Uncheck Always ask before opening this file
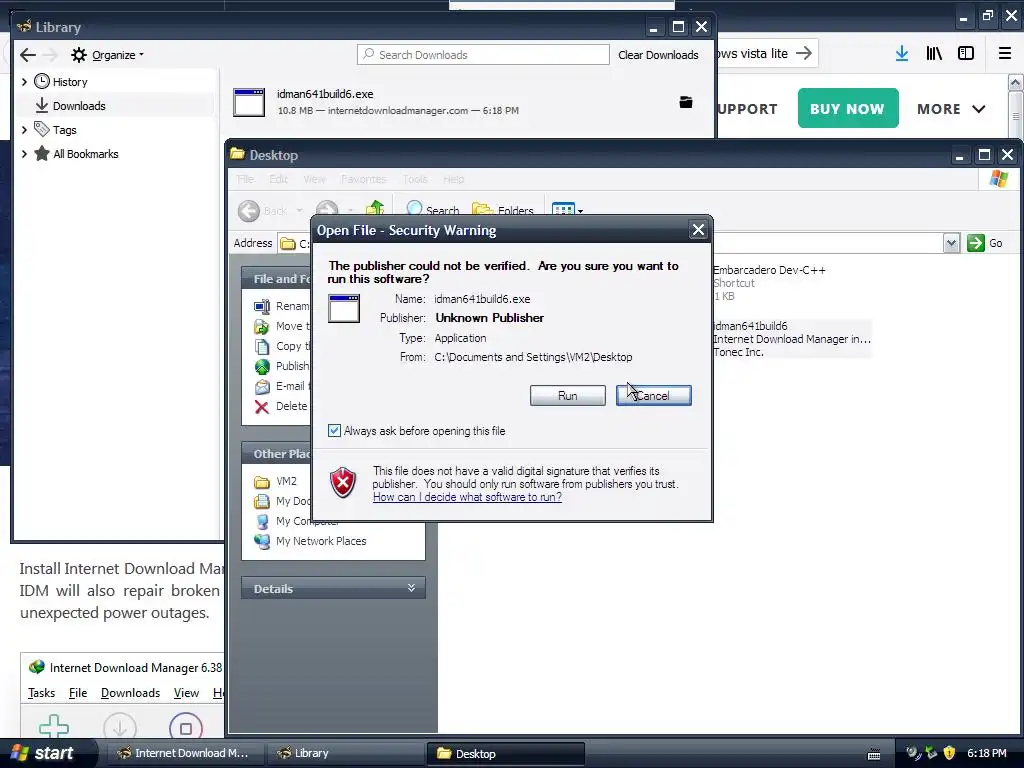1024x768 pixels. [x=334, y=430]
